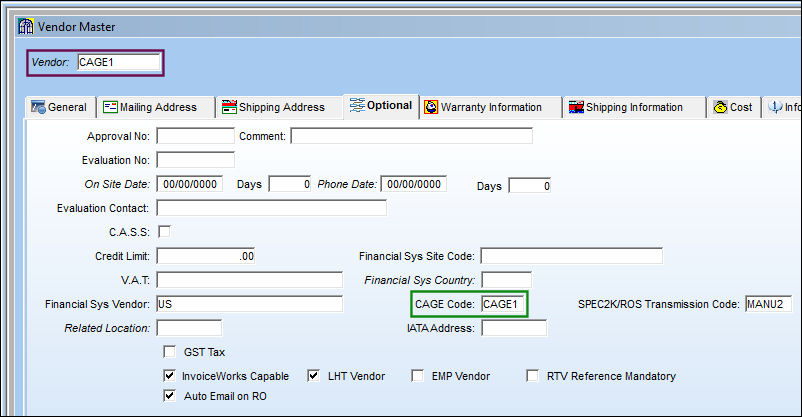Screen dimensions: 802x417
Task: Select the Optional tab
Action: point(381,106)
